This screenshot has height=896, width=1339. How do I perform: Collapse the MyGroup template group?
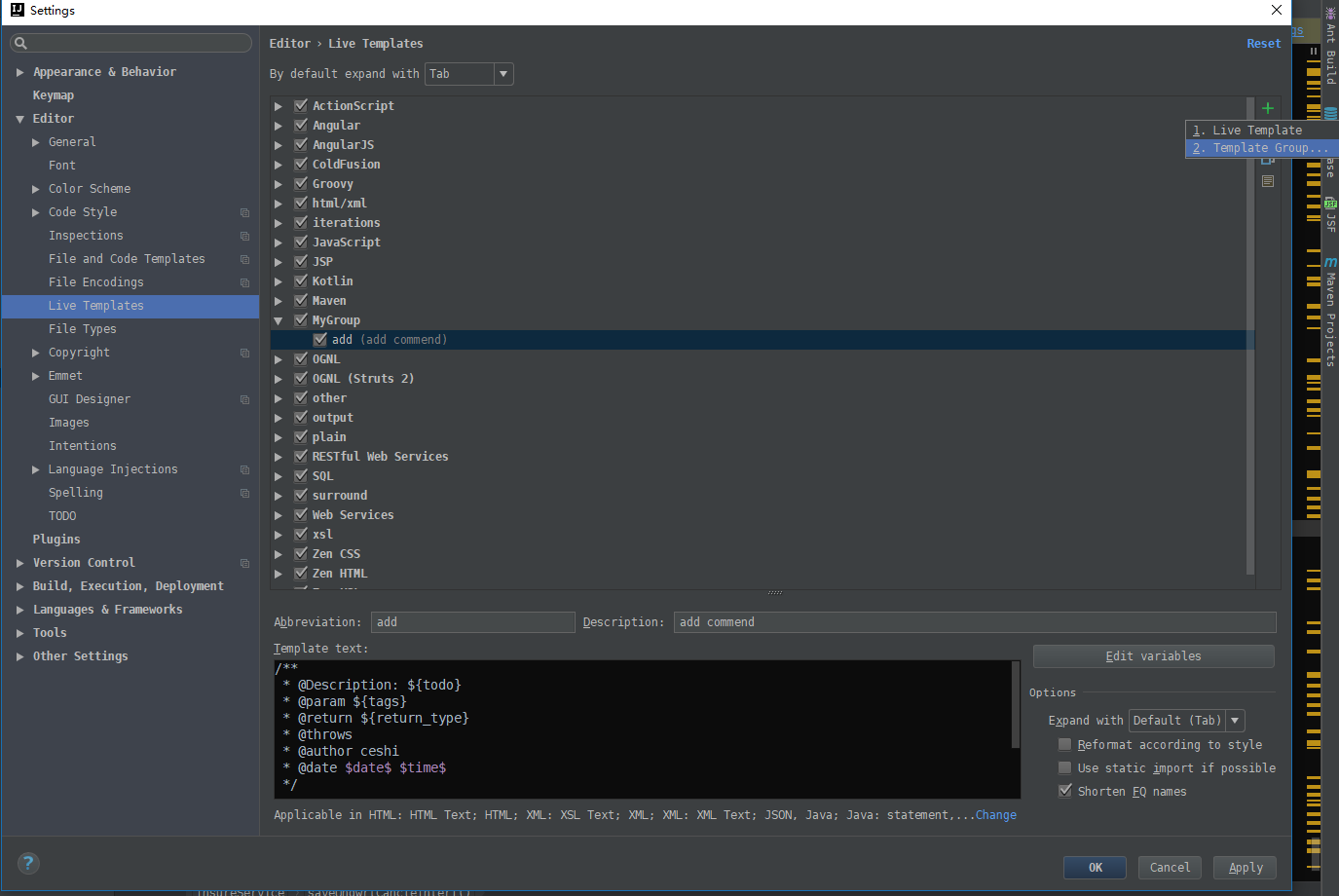tap(279, 320)
